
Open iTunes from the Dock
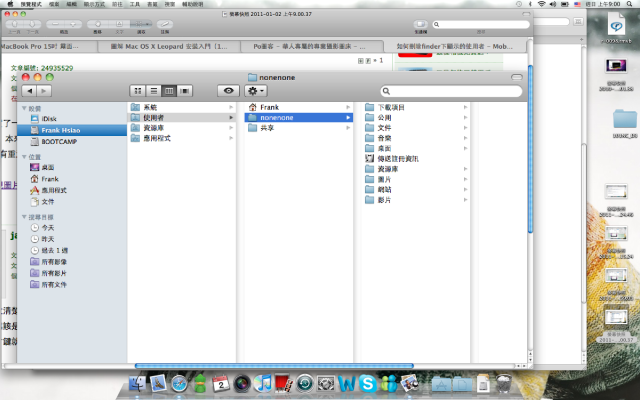click(262, 383)
